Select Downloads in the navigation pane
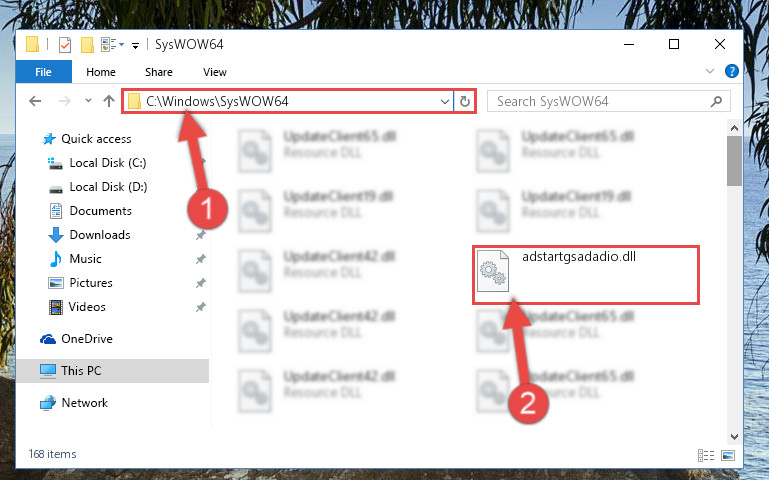 [100, 235]
